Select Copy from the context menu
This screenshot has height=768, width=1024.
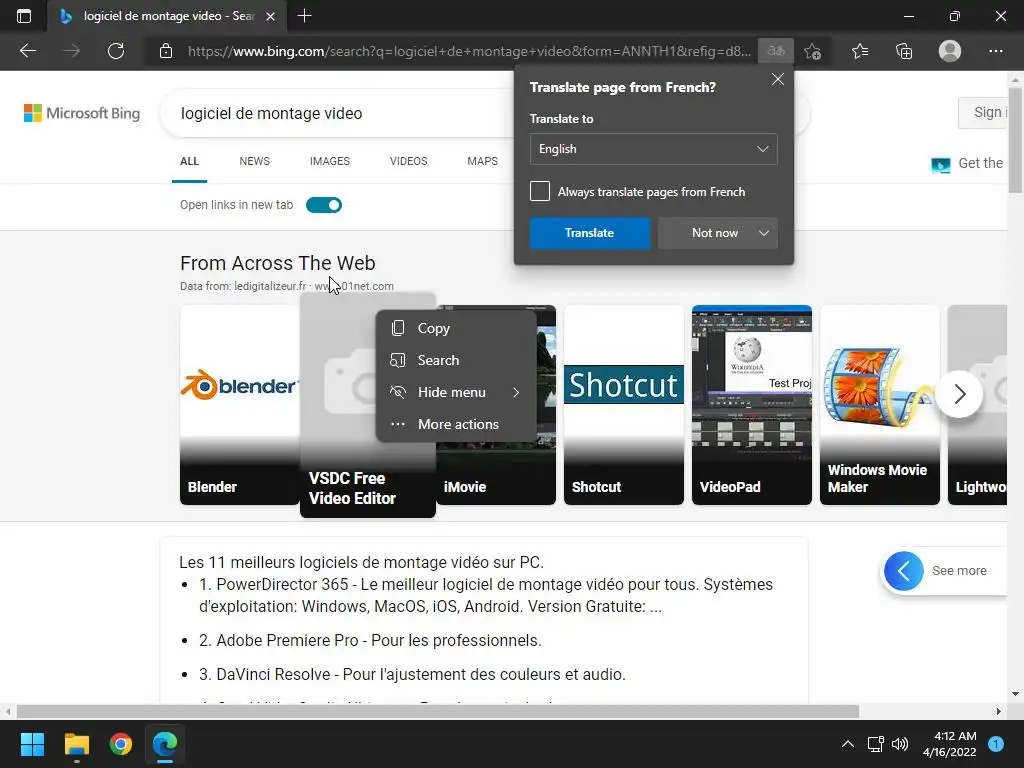456,328
